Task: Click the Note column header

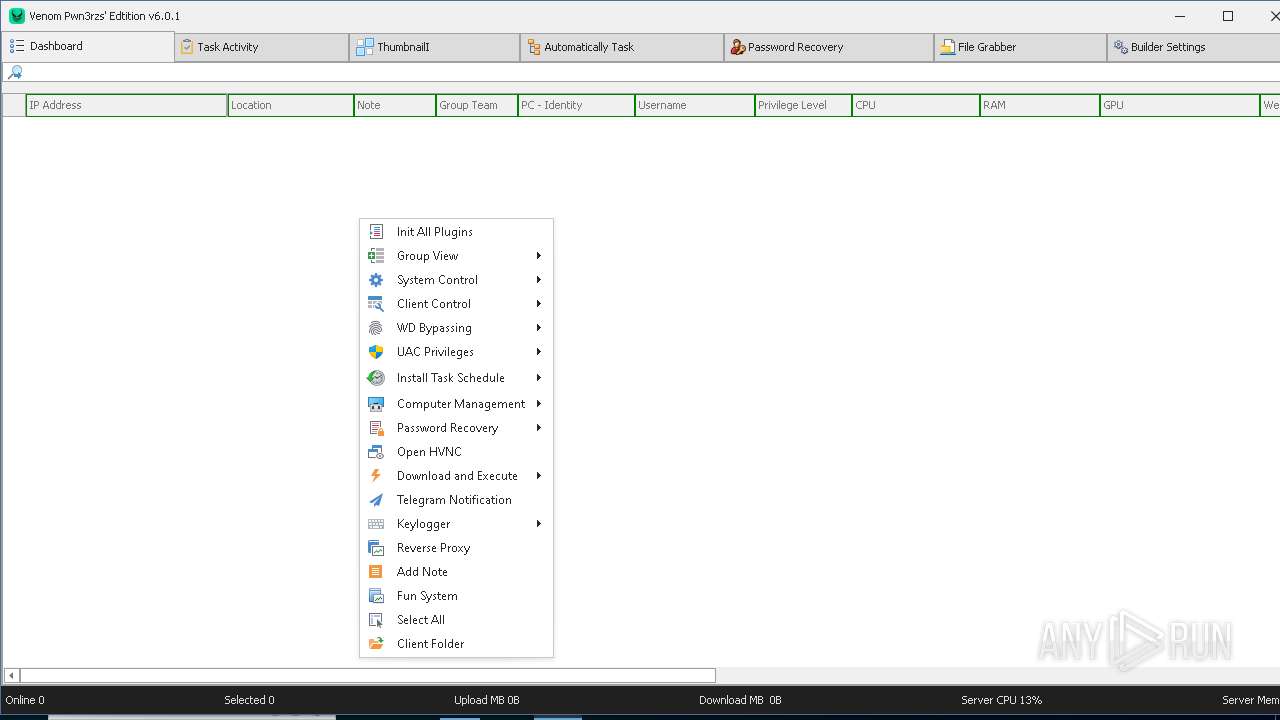Action: [x=394, y=105]
